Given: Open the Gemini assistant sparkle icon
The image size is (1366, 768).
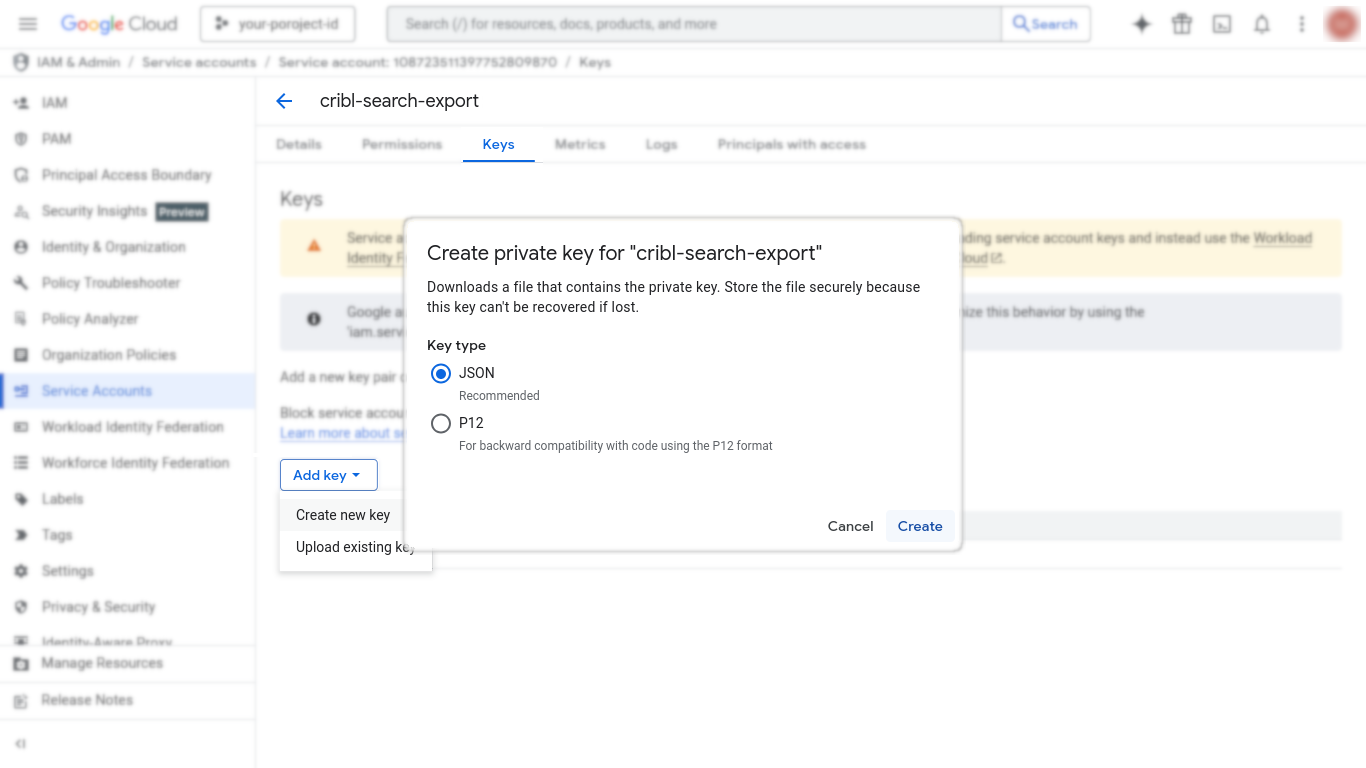Looking at the screenshot, I should coord(1141,23).
